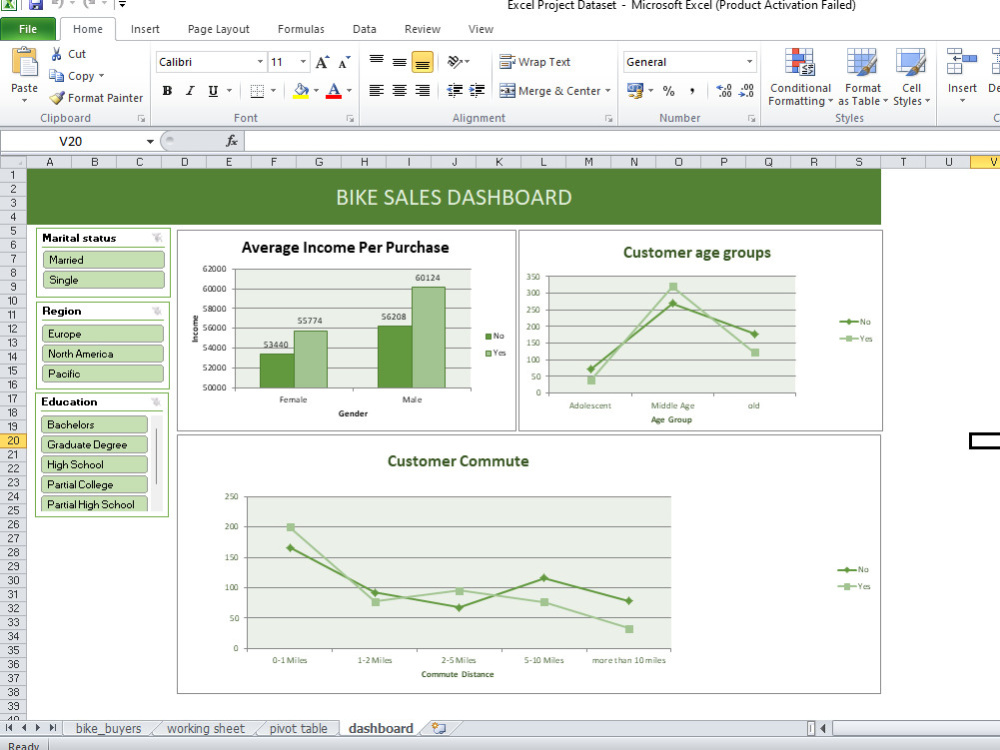This screenshot has width=1000, height=750.
Task: Center text horizontally
Action: point(399,91)
